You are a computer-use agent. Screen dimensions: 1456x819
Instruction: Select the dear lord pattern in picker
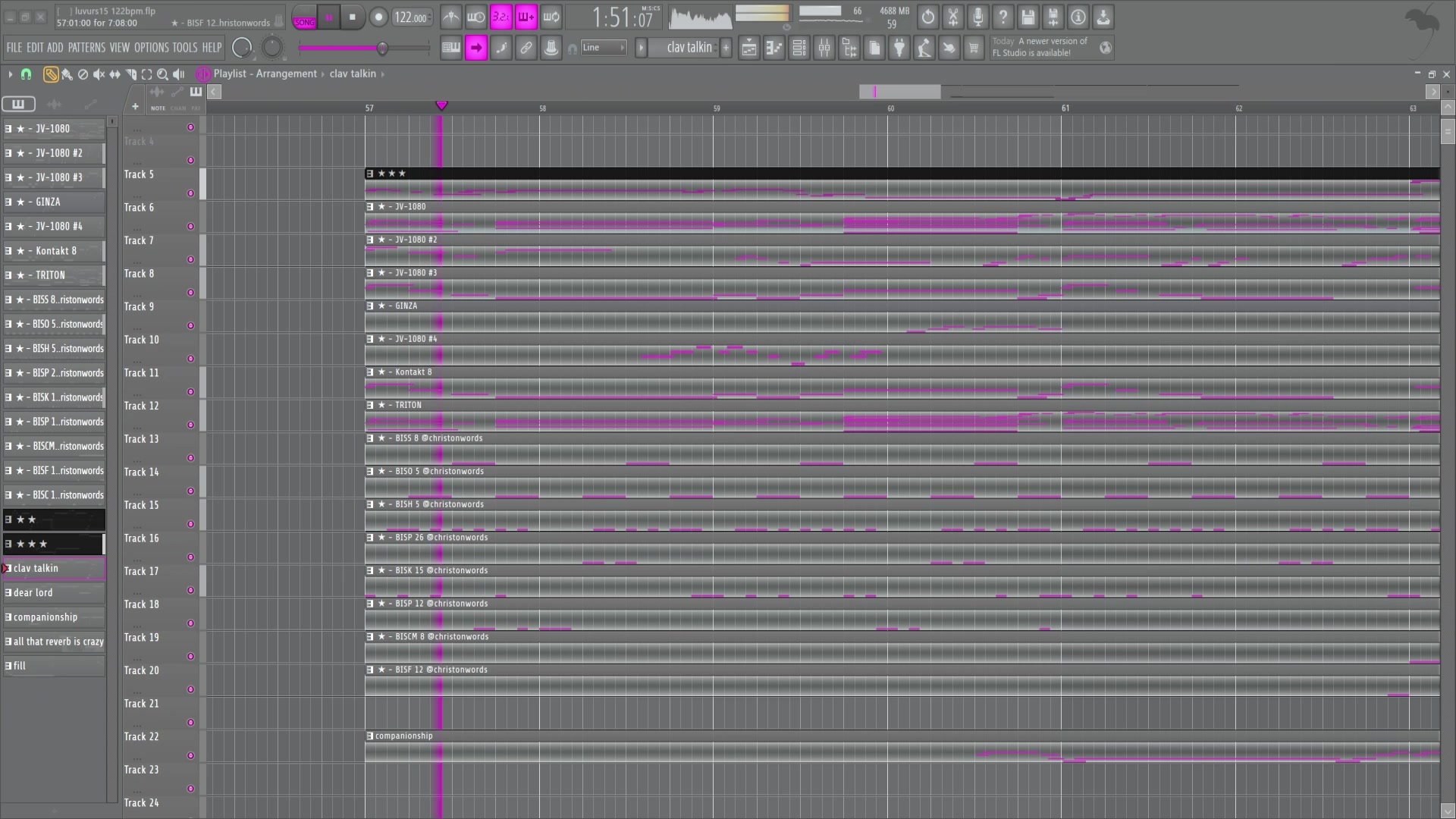tap(54, 593)
